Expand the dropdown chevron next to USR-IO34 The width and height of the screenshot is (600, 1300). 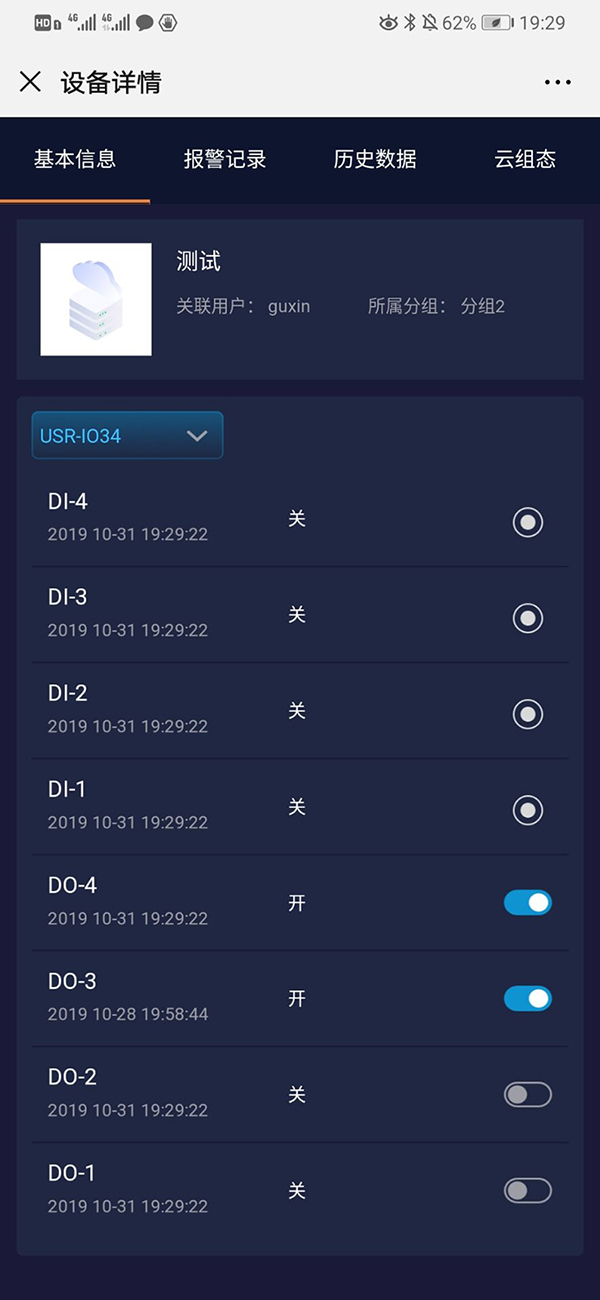click(x=197, y=436)
